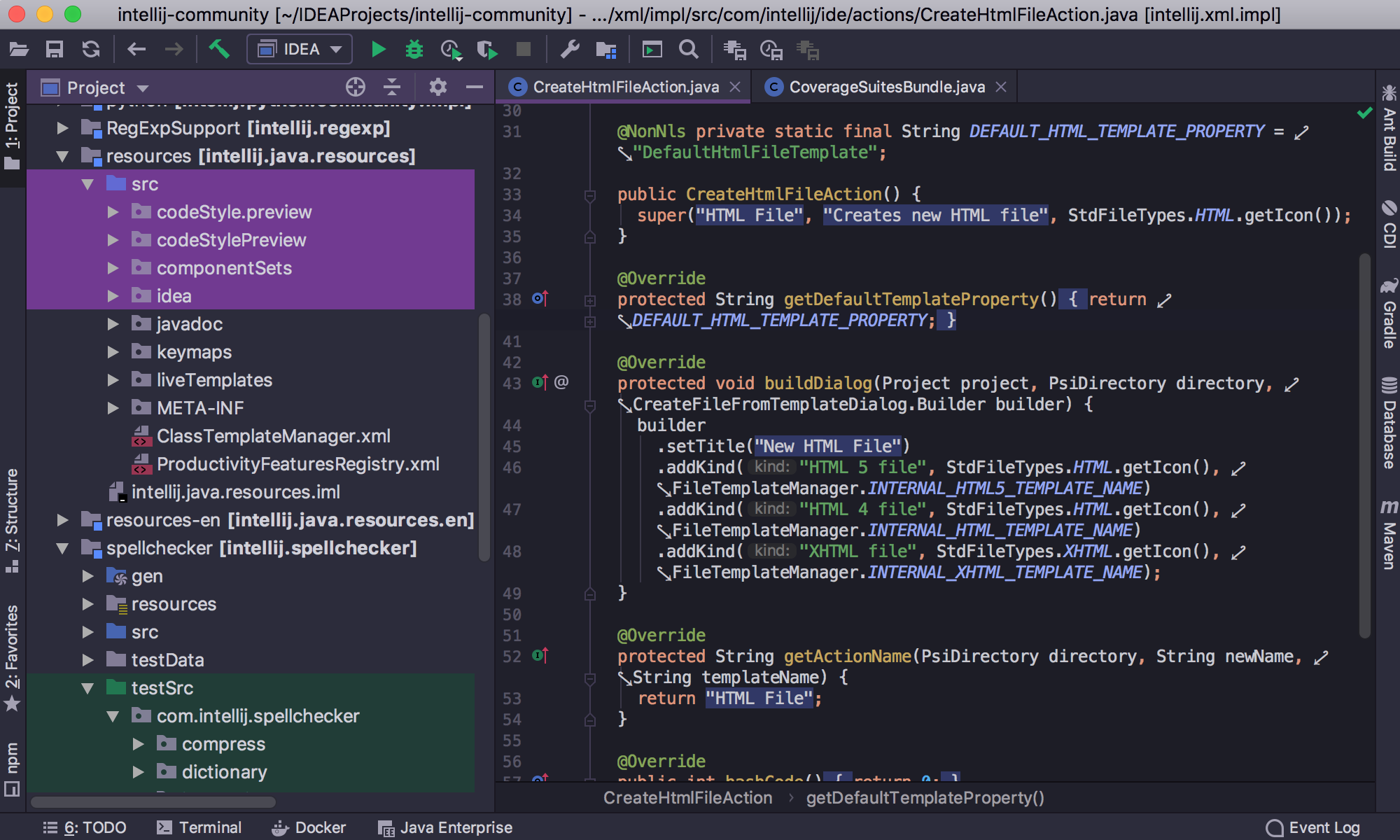Toggle the Maven side panel icon

1386,530
